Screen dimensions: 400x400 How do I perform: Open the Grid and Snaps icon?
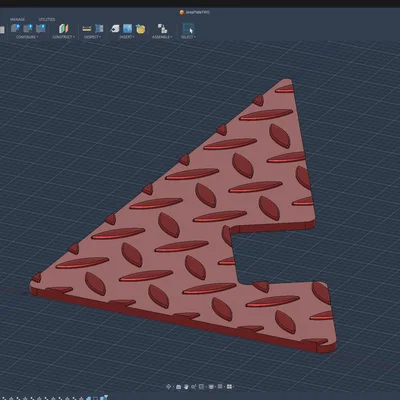click(x=220, y=386)
